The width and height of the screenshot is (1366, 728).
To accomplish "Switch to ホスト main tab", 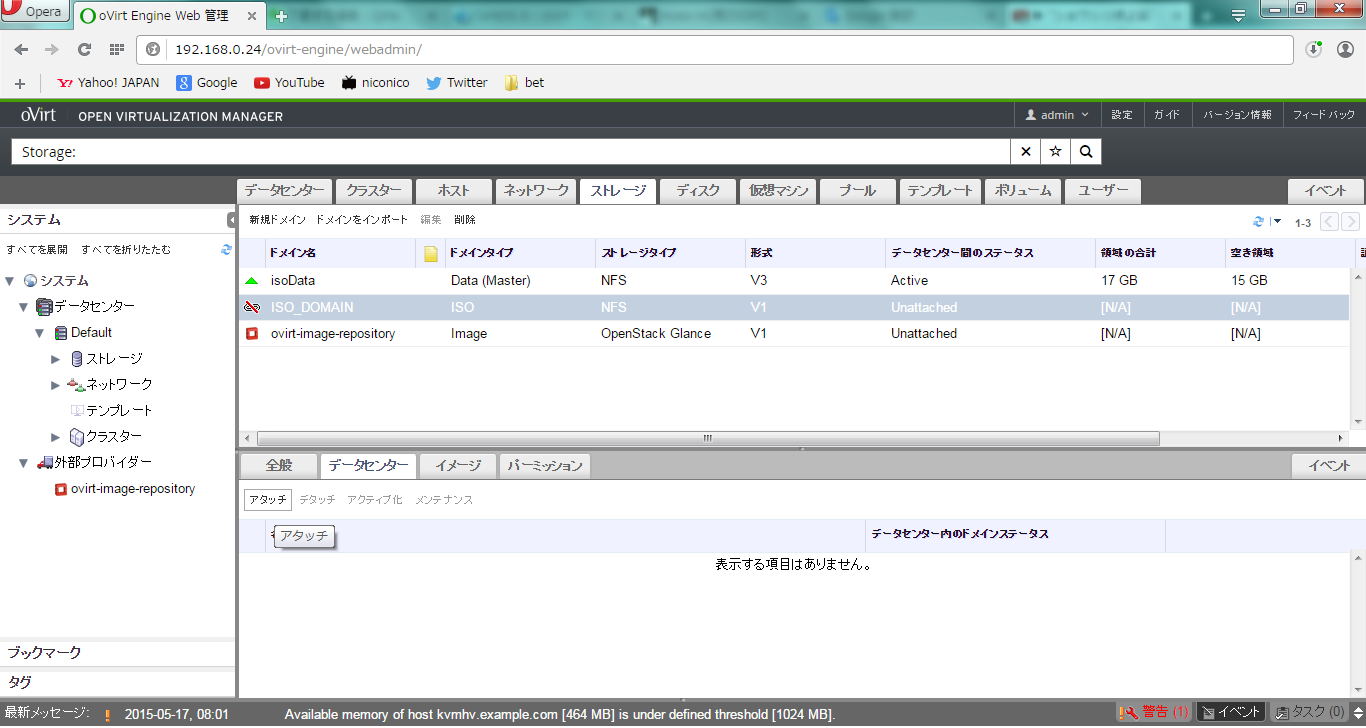I will 454,191.
